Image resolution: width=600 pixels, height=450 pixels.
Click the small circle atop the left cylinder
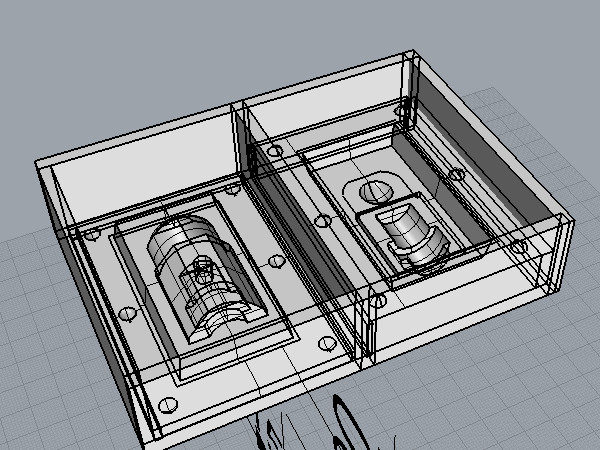click(204, 267)
